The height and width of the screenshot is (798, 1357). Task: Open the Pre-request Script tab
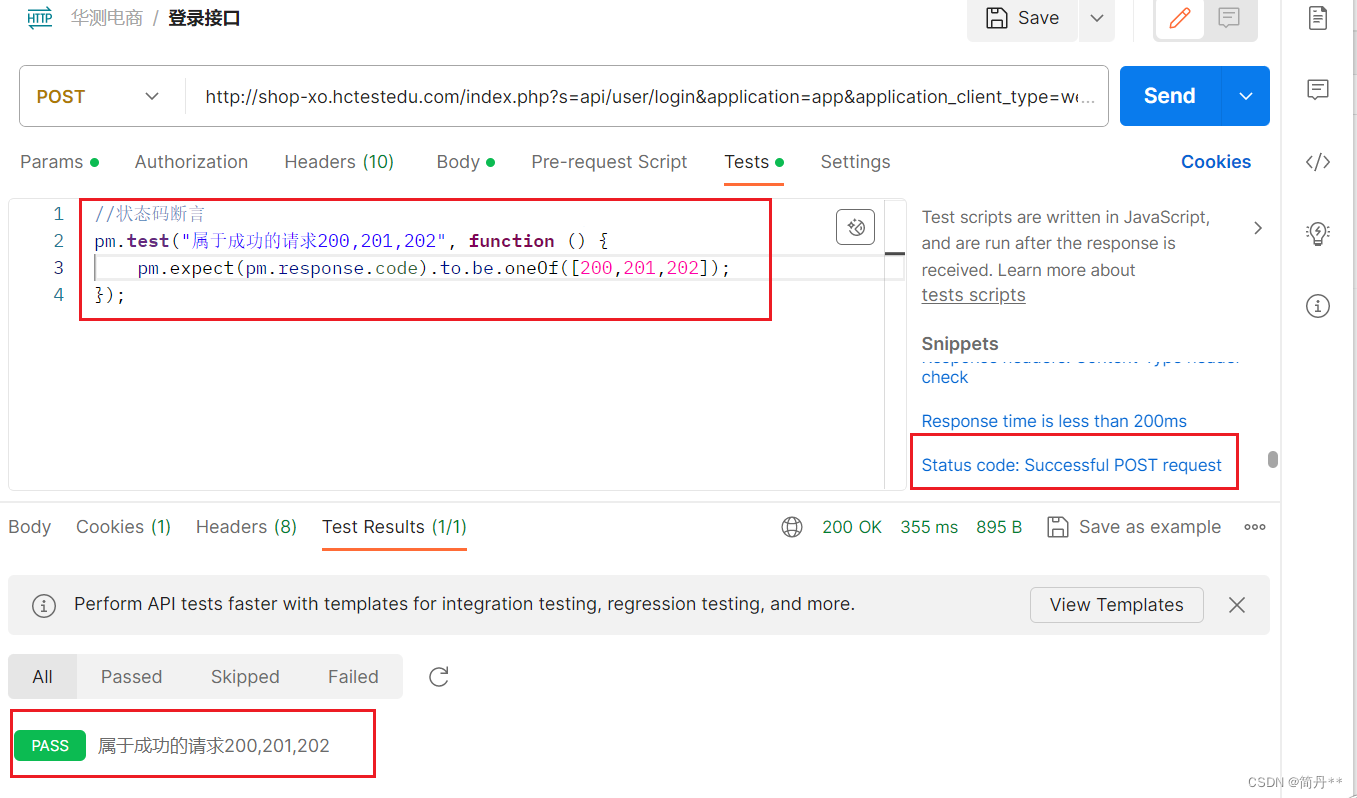(x=609, y=162)
